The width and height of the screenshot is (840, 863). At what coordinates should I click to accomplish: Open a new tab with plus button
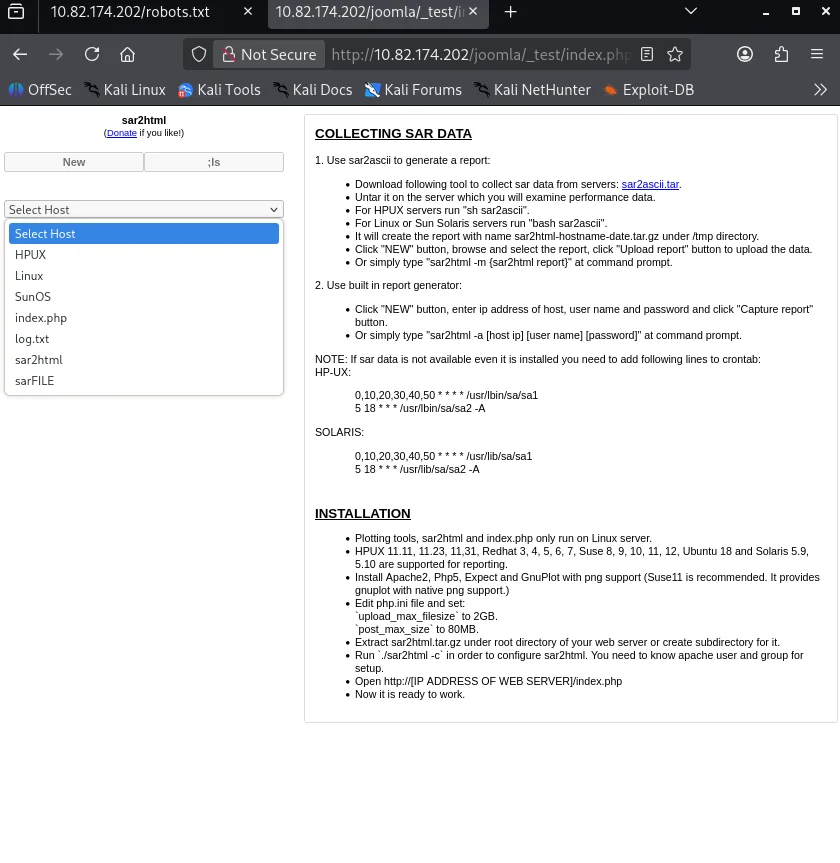click(510, 12)
